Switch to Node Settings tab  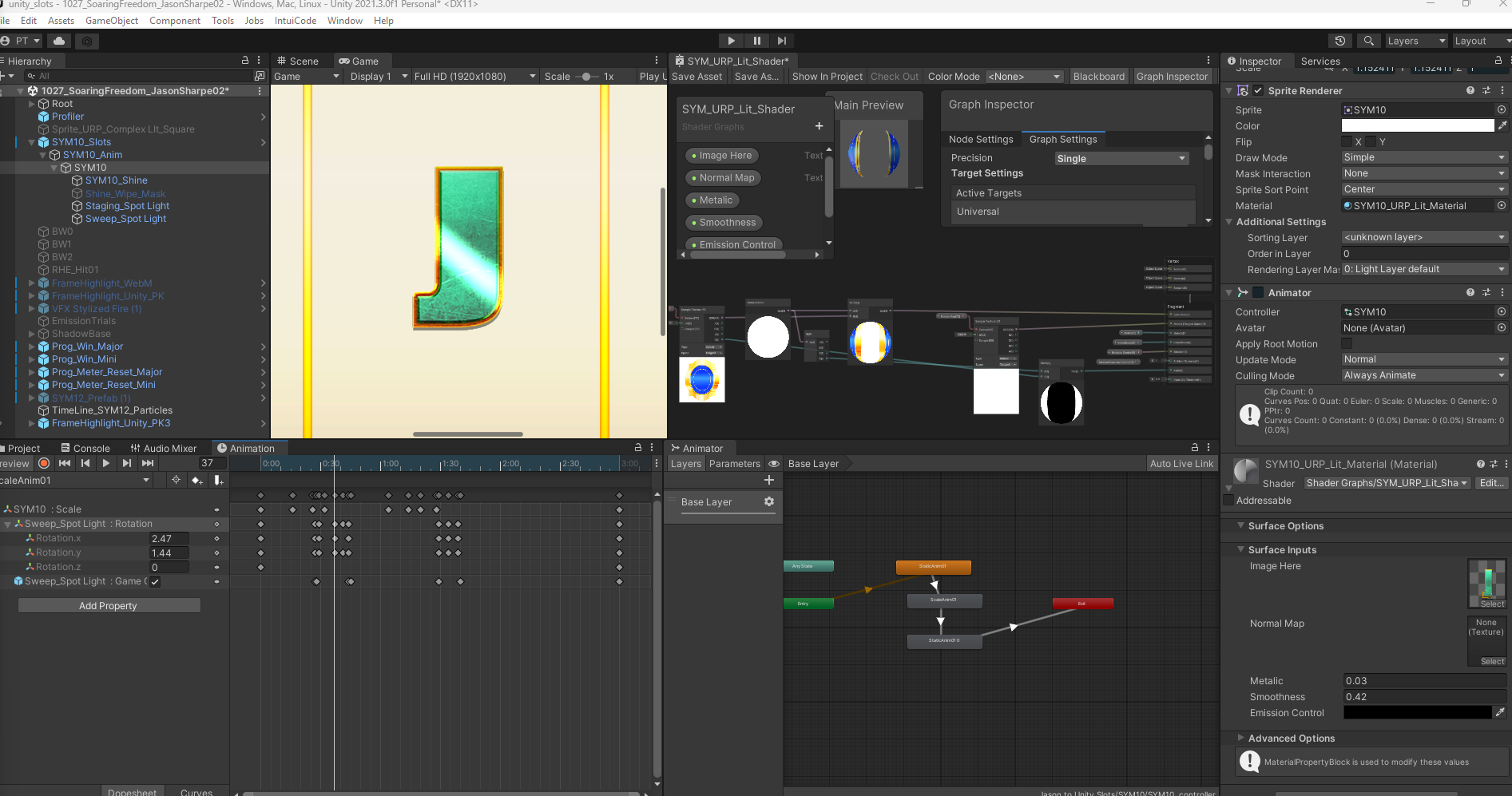[981, 139]
